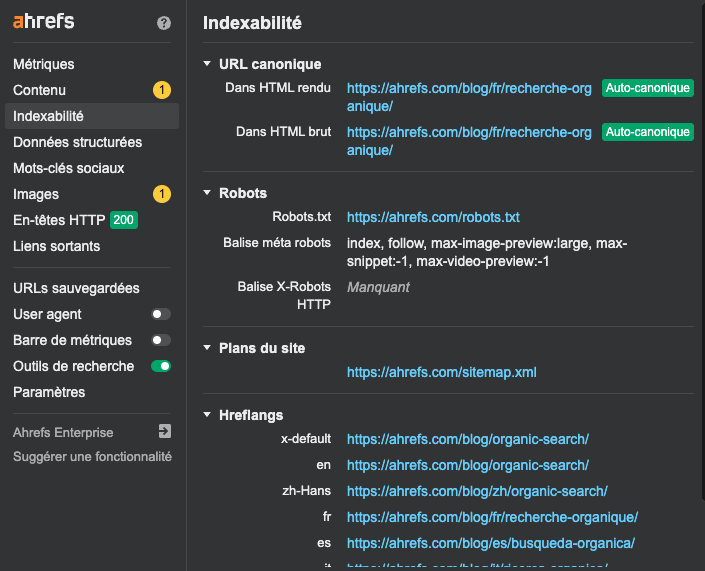Viewport: 705px width, 571px height.
Task: Open the x-default hreflang URL
Action: tap(468, 439)
